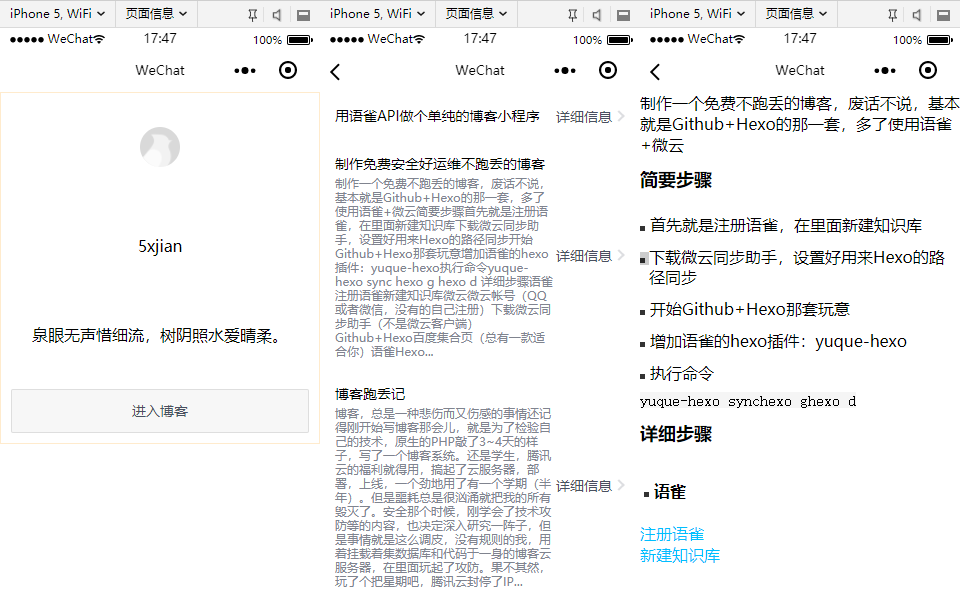Image resolution: width=960 pixels, height=595 pixels.
Task: Open 页面信息 dropdown in second panel
Action: pos(476,13)
